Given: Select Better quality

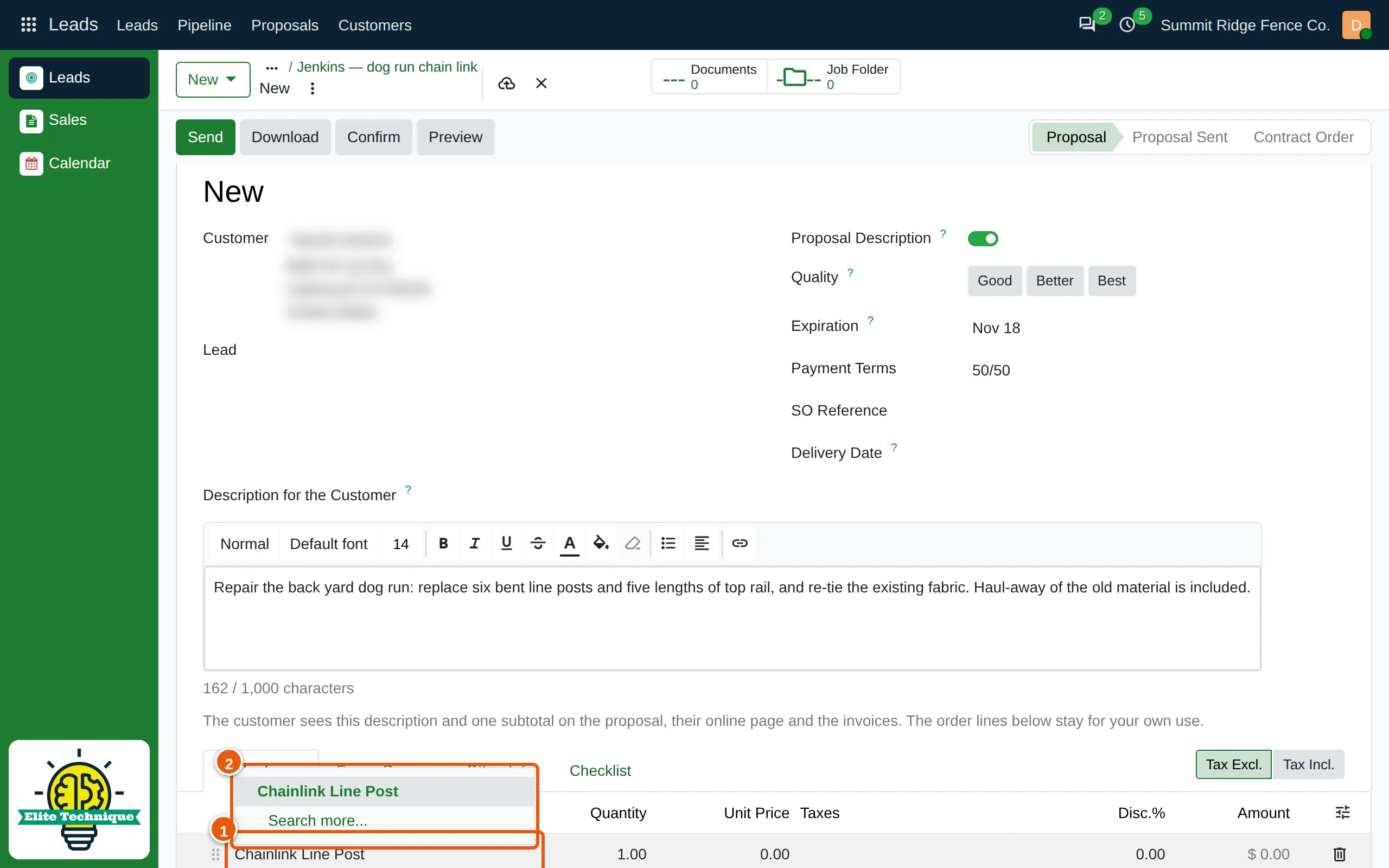Looking at the screenshot, I should tap(1054, 280).
